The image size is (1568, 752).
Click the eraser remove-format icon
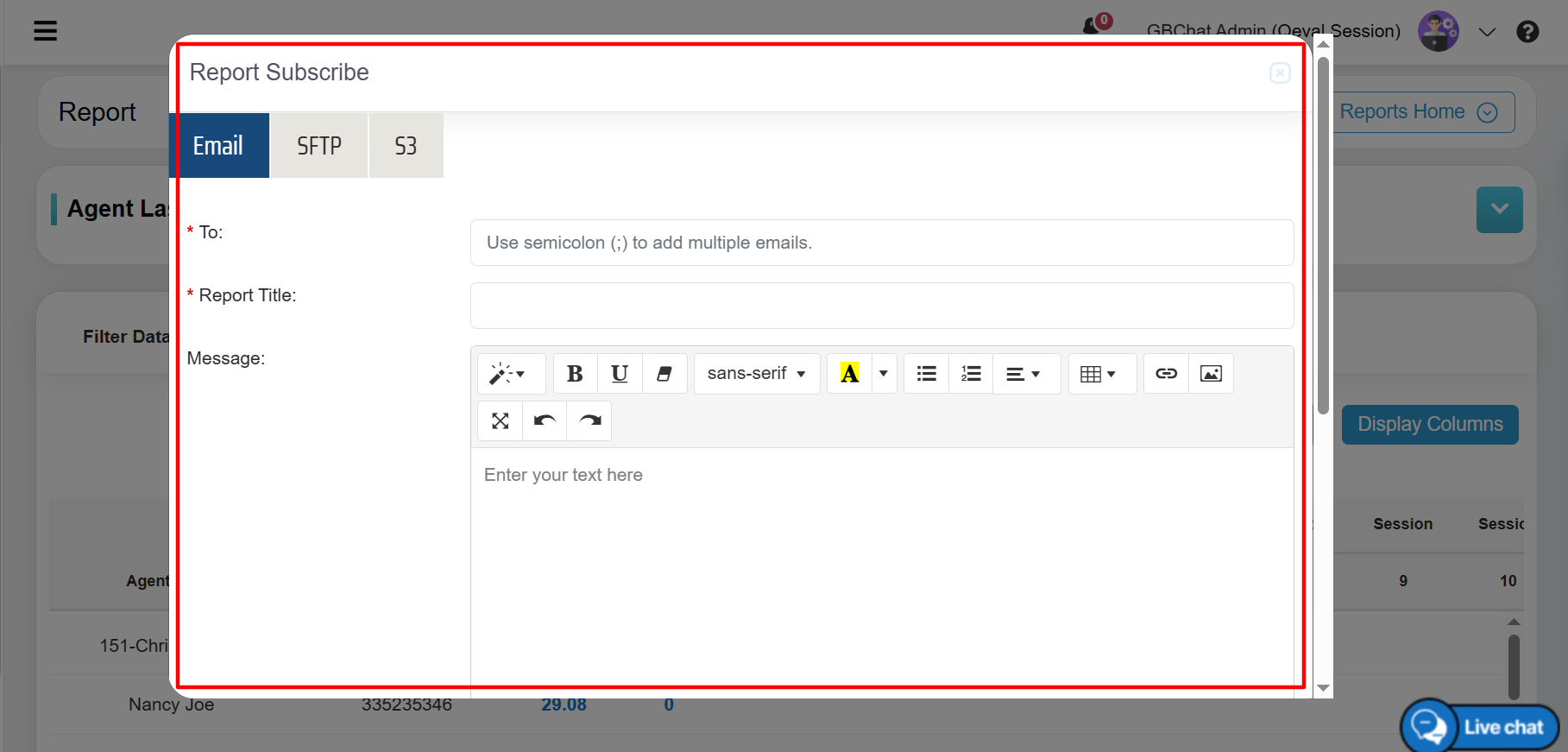(x=664, y=374)
